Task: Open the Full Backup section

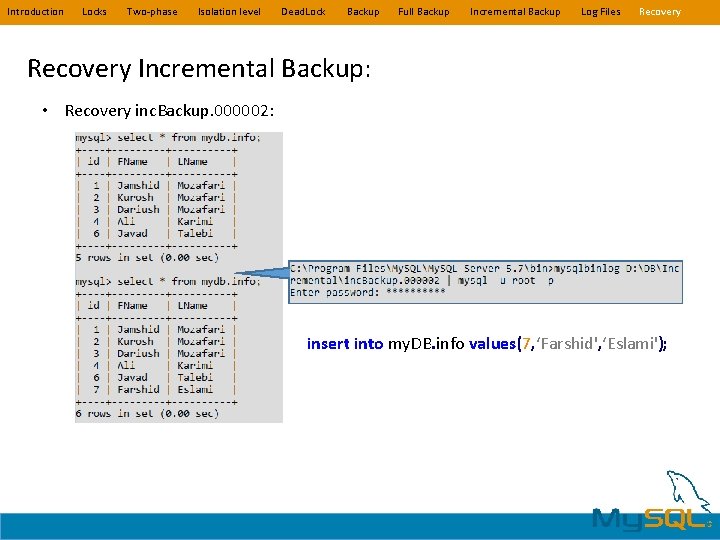Action: click(423, 11)
